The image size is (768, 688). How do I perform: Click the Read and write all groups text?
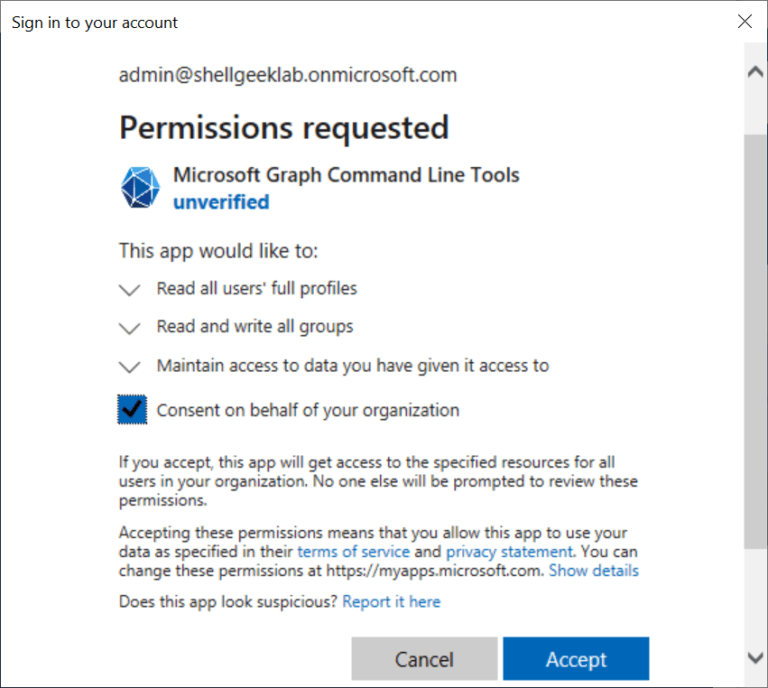click(x=255, y=327)
